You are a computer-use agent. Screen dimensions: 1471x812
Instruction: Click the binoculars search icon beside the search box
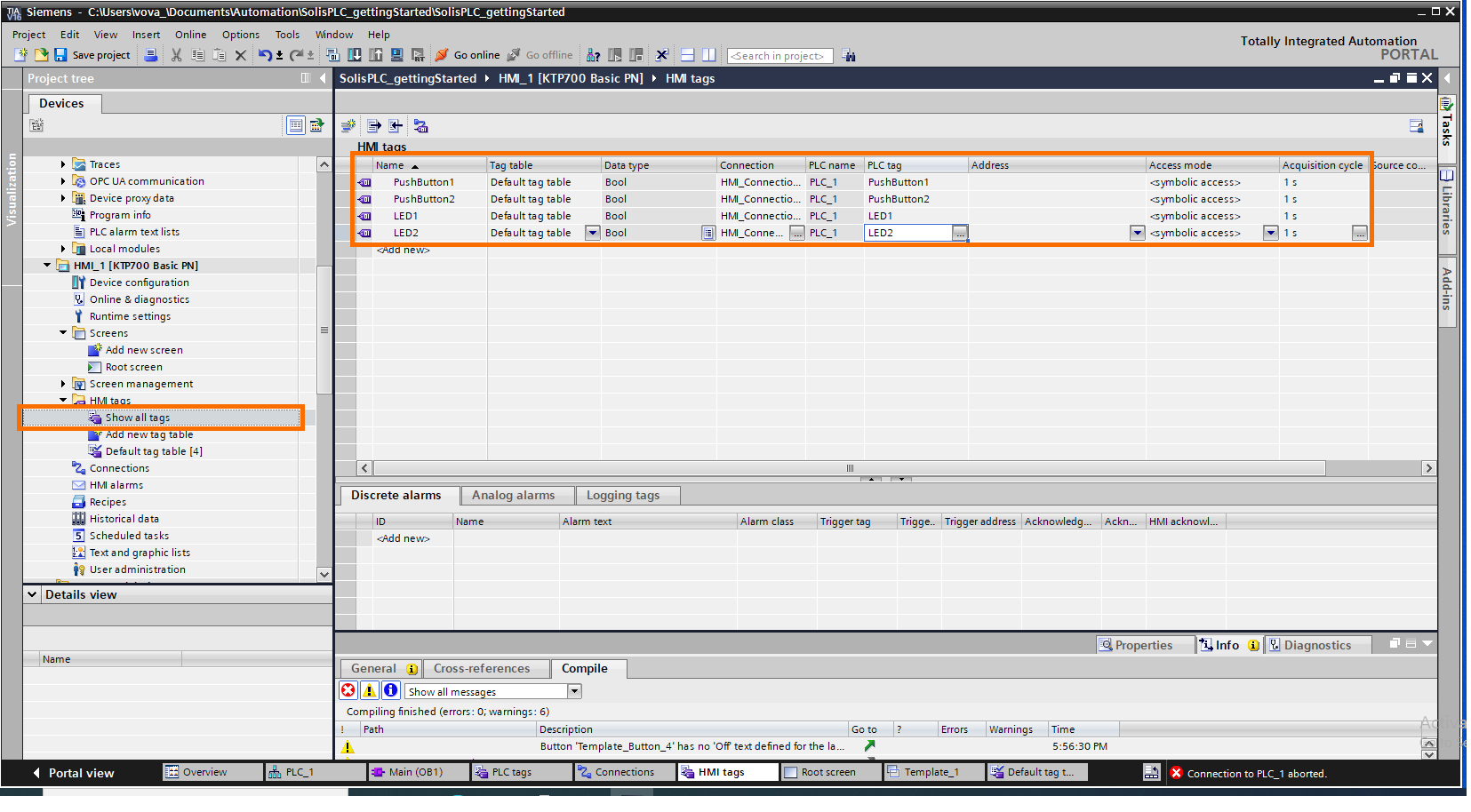pos(849,55)
